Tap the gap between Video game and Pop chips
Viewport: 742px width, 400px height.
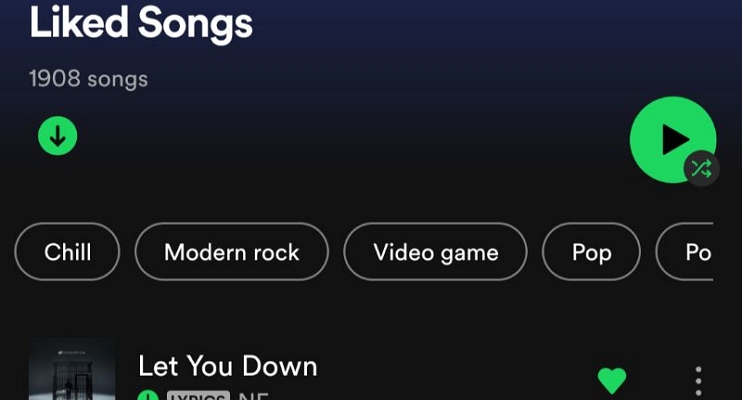[x=535, y=252]
